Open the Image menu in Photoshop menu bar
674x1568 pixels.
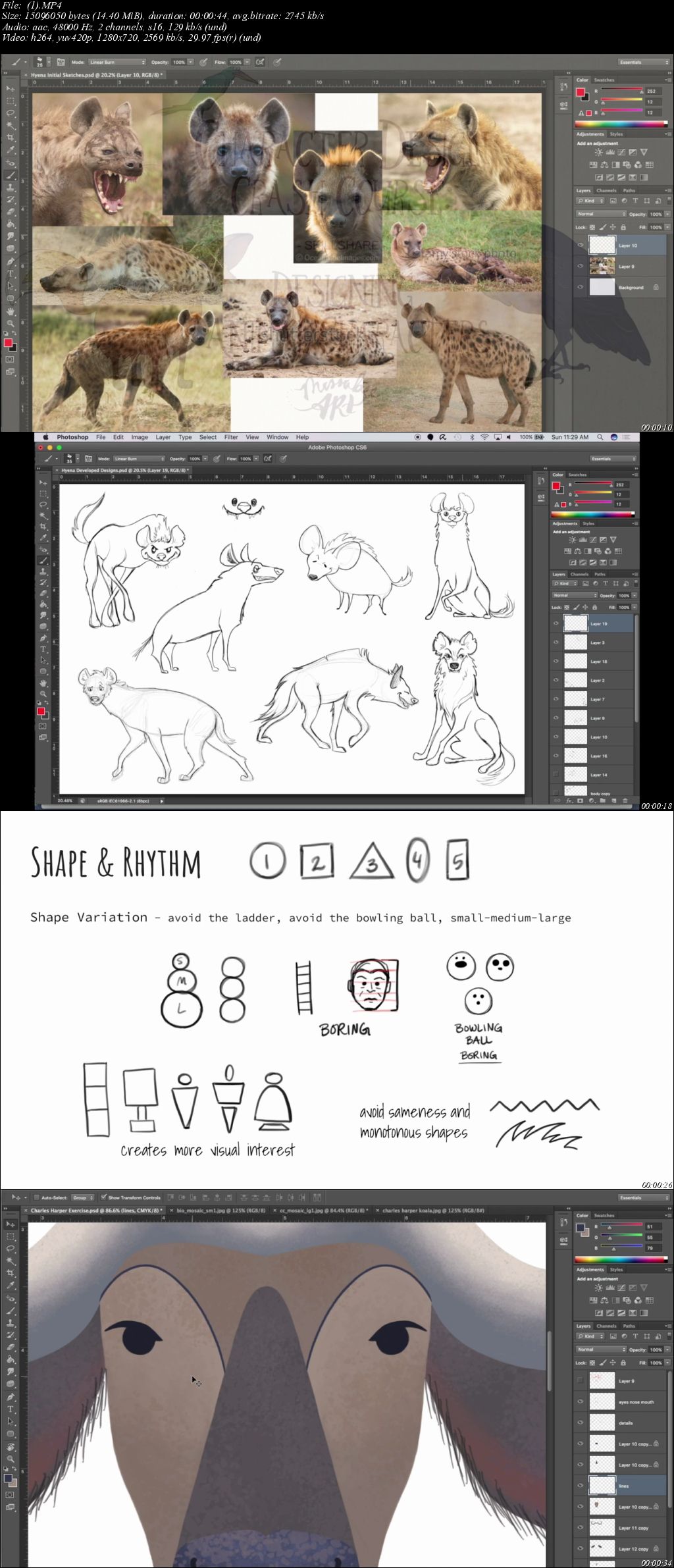pyautogui.click(x=140, y=437)
